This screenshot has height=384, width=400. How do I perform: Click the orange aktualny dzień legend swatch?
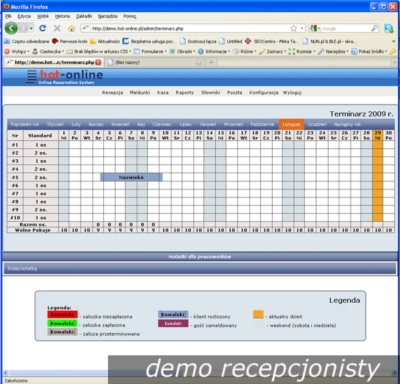pyautogui.click(x=258, y=314)
